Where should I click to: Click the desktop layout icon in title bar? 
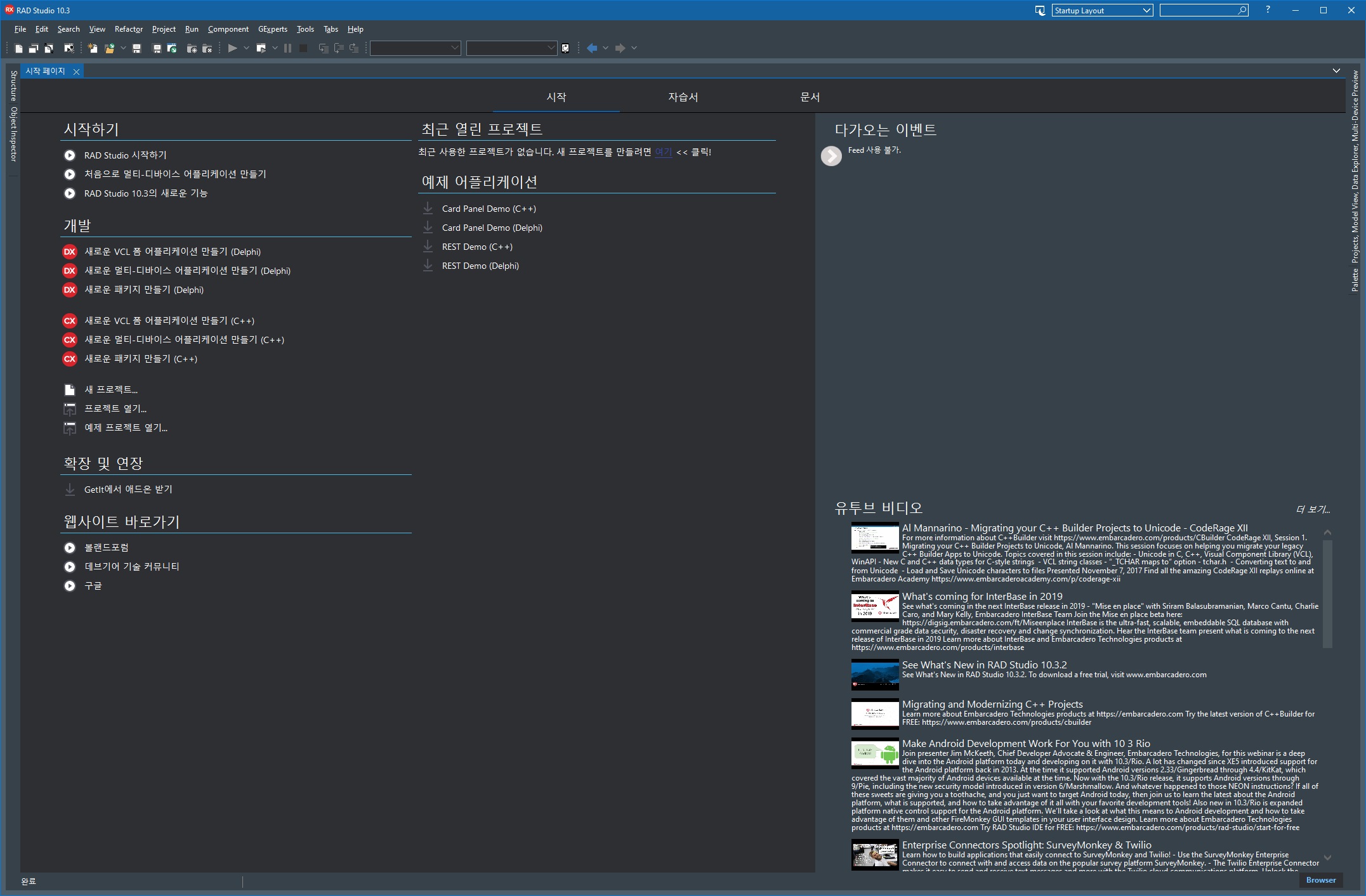1040,10
